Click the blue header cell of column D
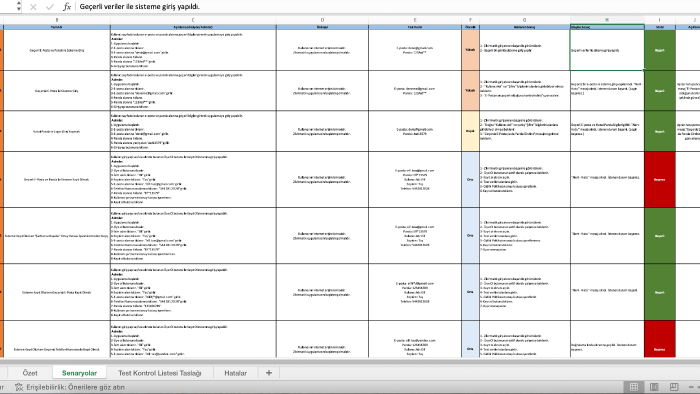Viewport: 700px width, 394px height. [322, 27]
